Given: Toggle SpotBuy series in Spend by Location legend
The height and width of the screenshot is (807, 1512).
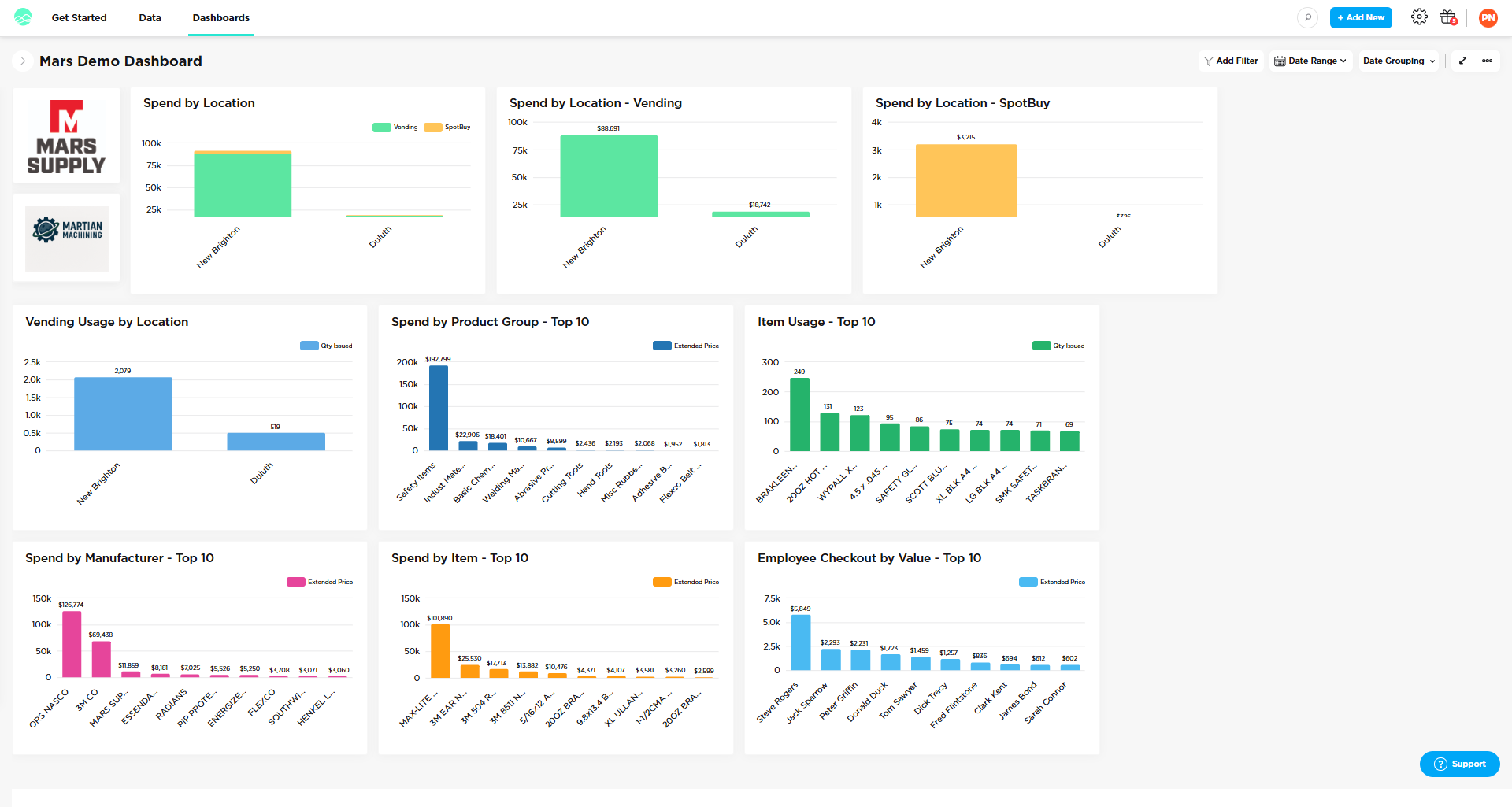Looking at the screenshot, I should [447, 127].
